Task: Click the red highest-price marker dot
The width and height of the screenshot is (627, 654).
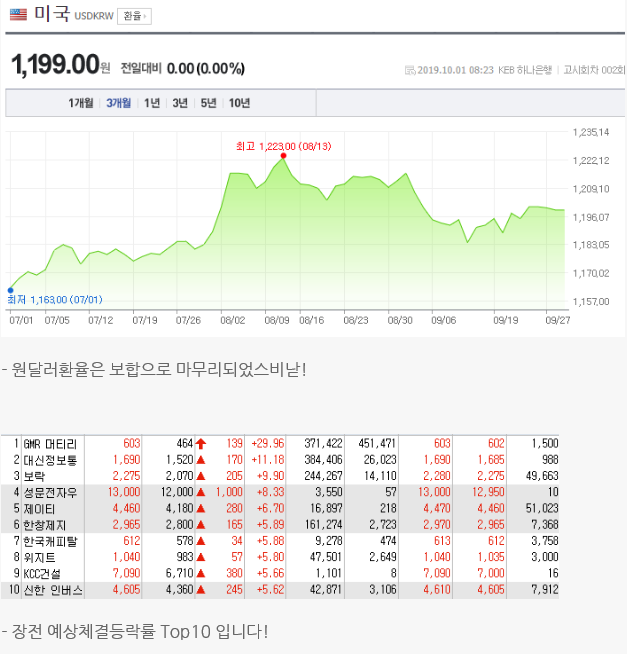Action: coord(284,156)
